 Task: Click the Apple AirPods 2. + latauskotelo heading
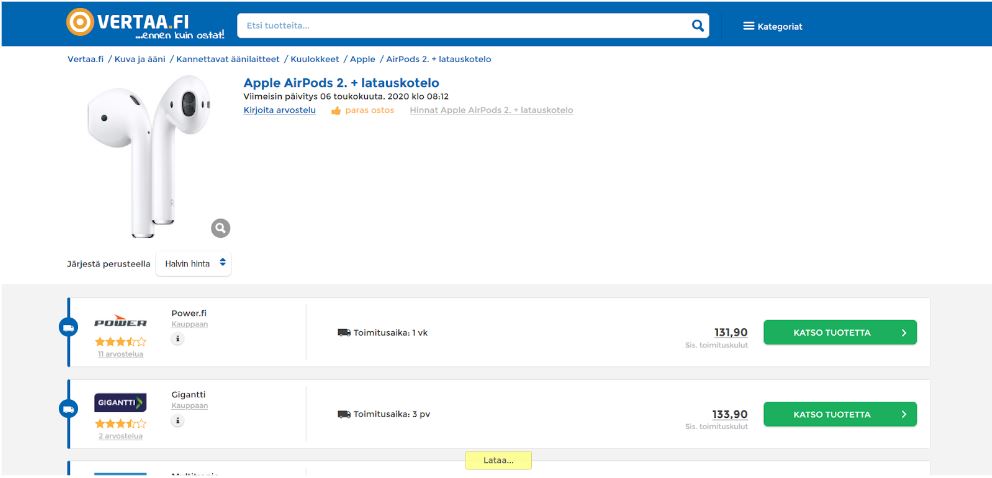tap(342, 83)
